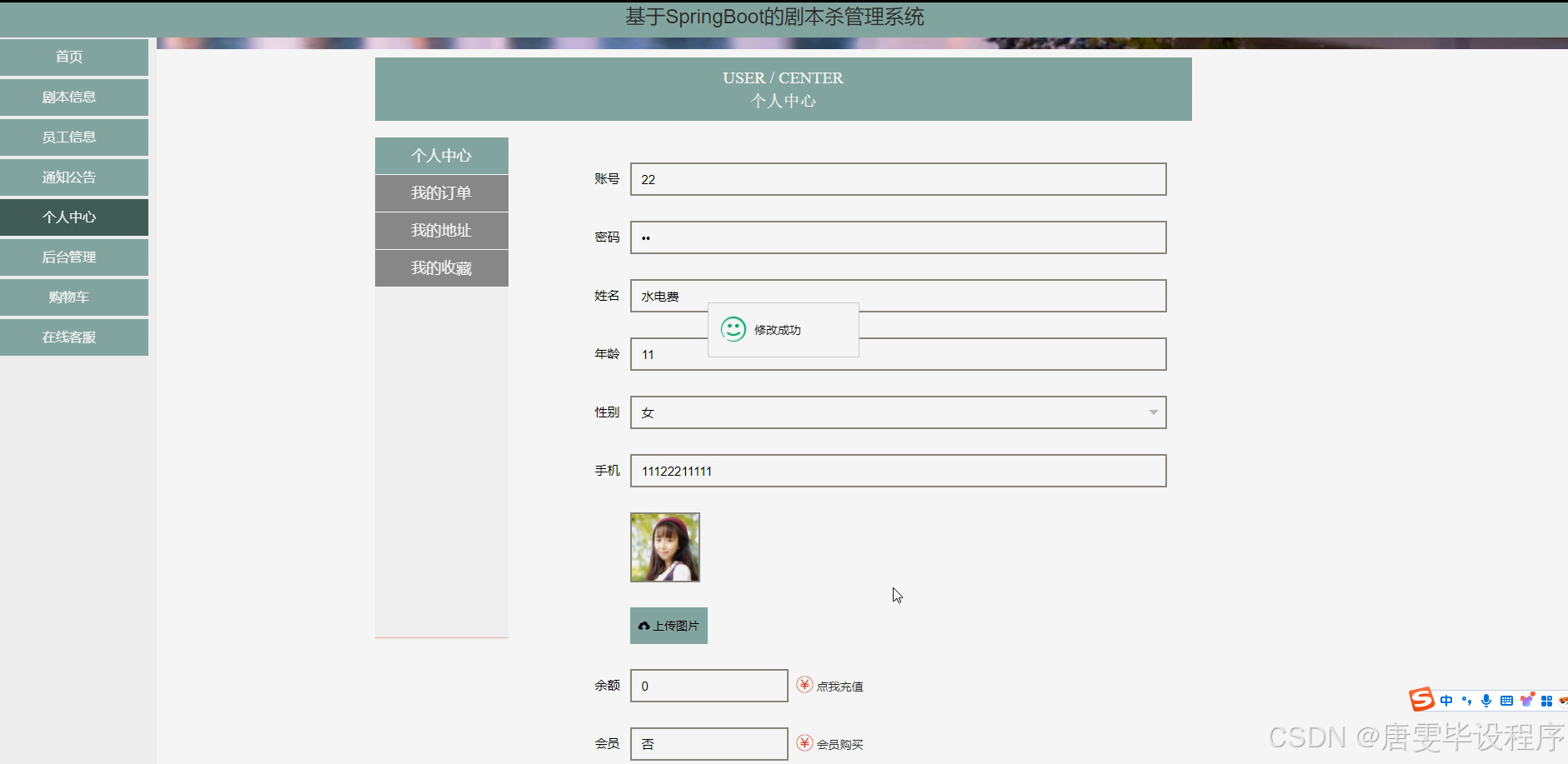This screenshot has width=1568, height=764.
Task: Focus the 账号 account input field
Action: [898, 179]
